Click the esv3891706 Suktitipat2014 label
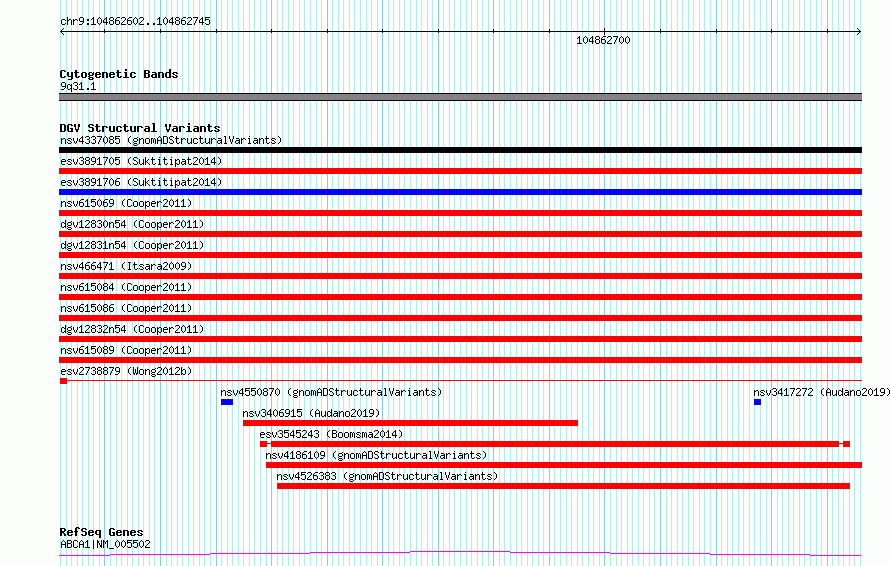This screenshot has height=566, width=890. click(141, 182)
